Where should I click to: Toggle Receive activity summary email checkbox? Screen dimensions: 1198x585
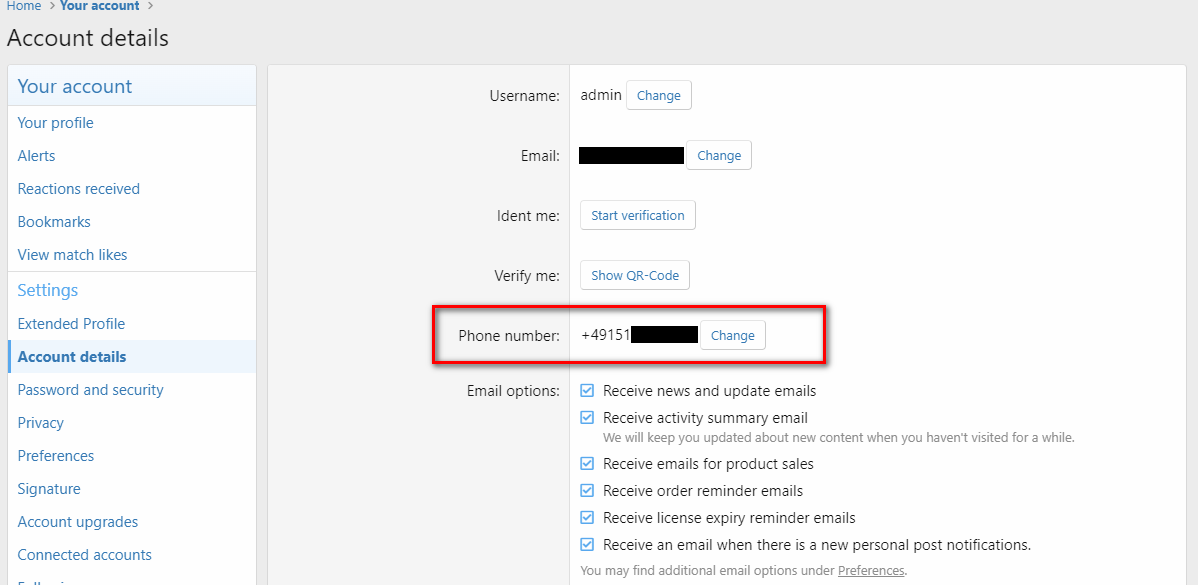tap(588, 418)
